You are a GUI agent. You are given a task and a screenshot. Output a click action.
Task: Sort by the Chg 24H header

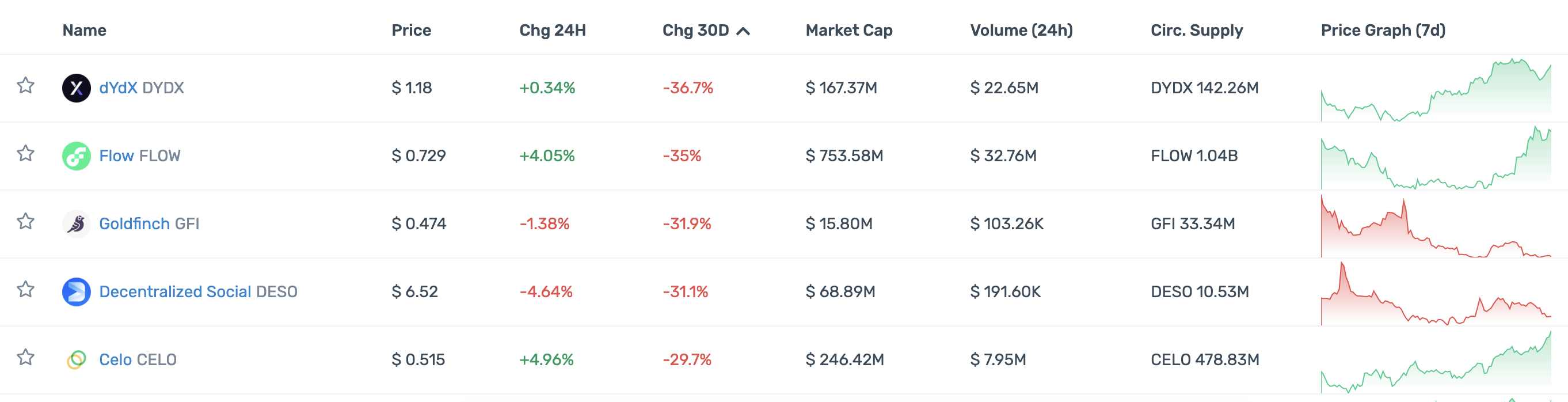pyautogui.click(x=552, y=31)
